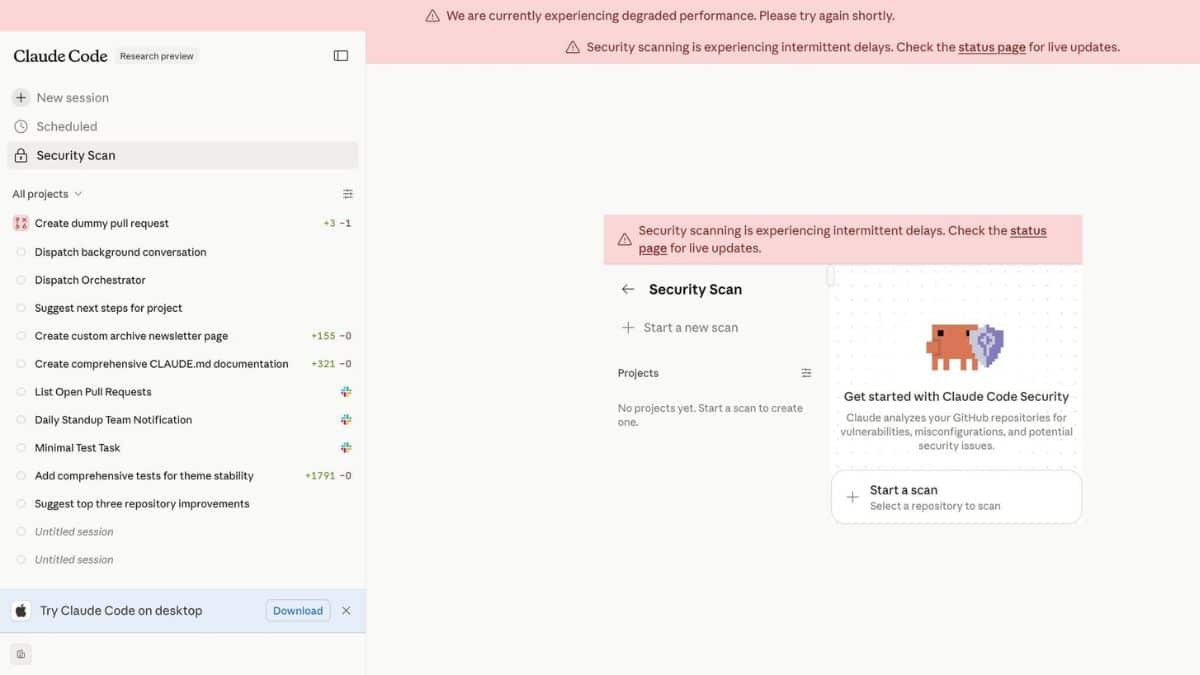Open Add comprehensive tests for theme stability session
This screenshot has height=675, width=1200.
(x=144, y=476)
